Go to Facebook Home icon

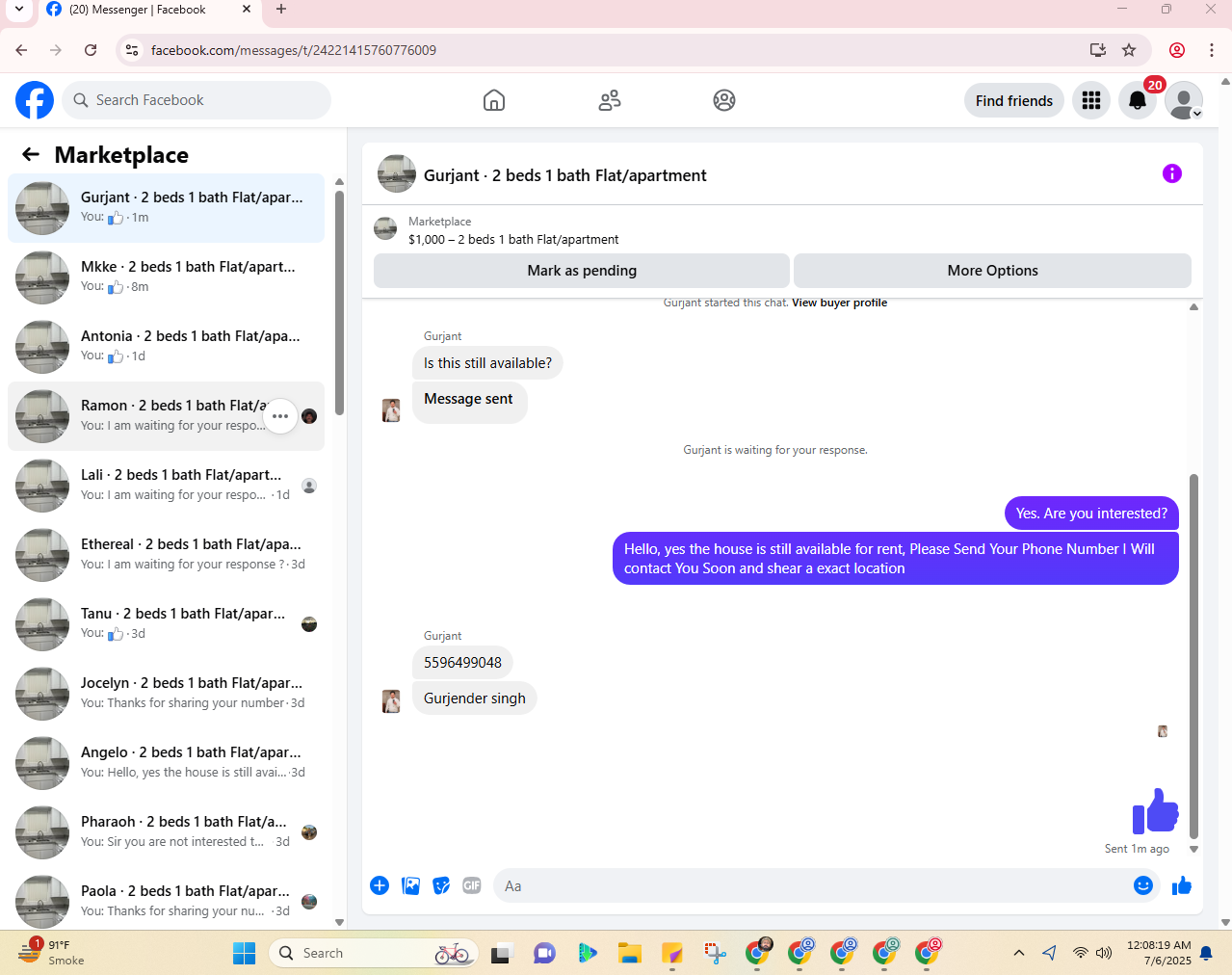pyautogui.click(x=493, y=100)
